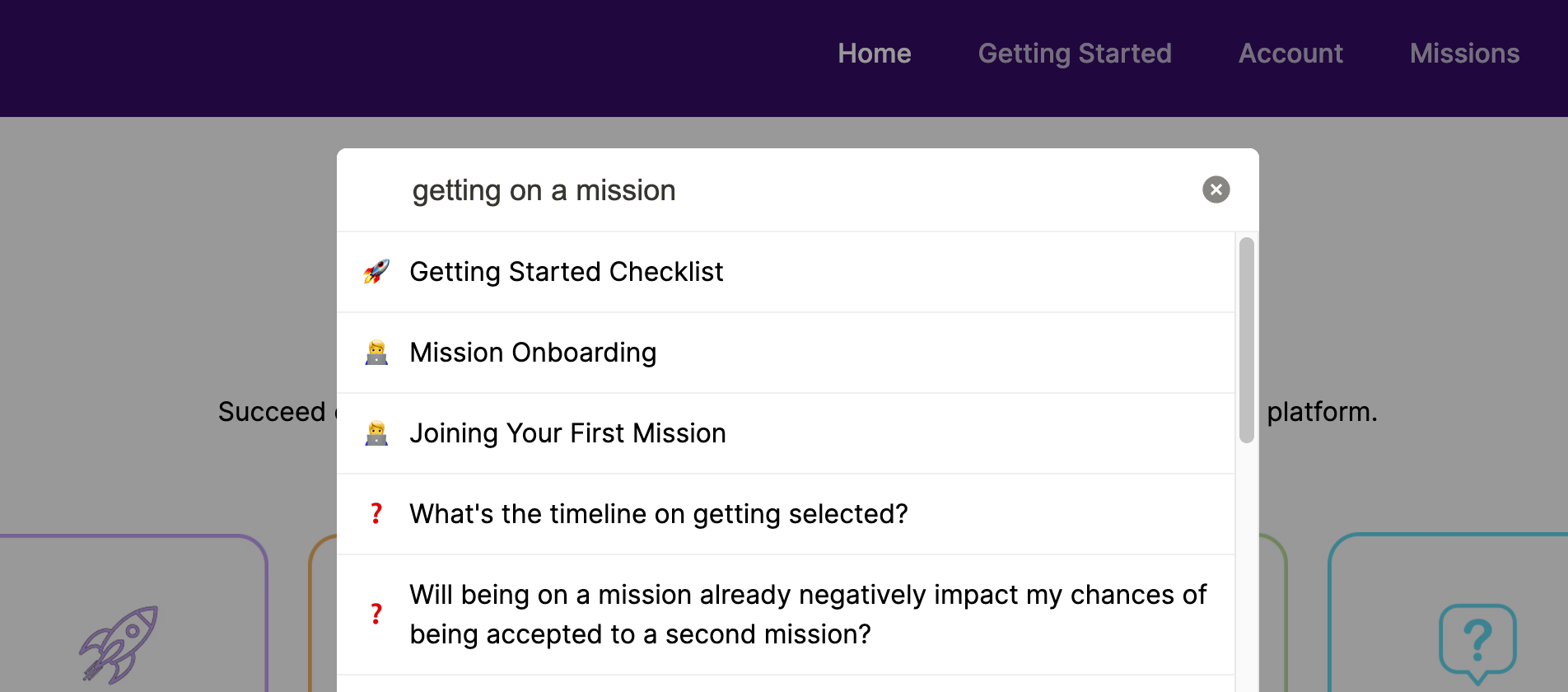Open the Home navigation item
The image size is (1568, 692).
874,54
